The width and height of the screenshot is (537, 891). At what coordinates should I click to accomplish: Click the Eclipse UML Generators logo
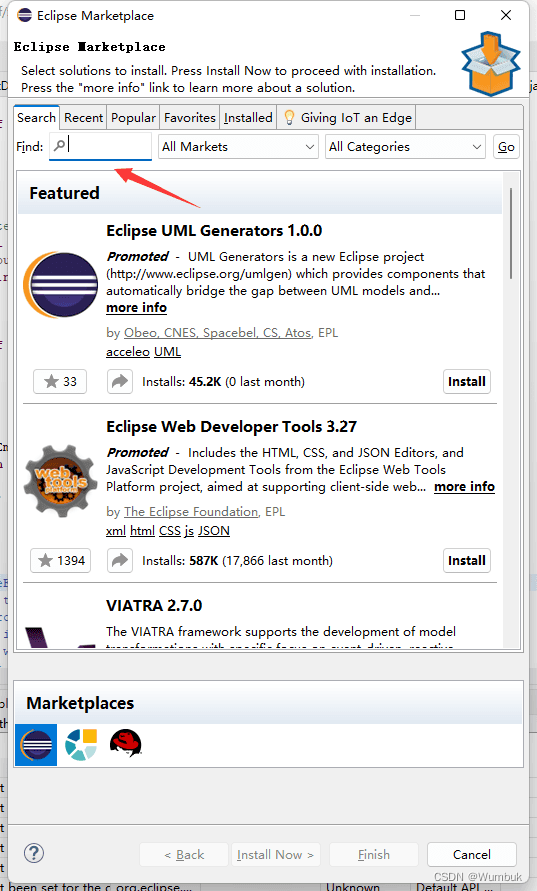60,285
